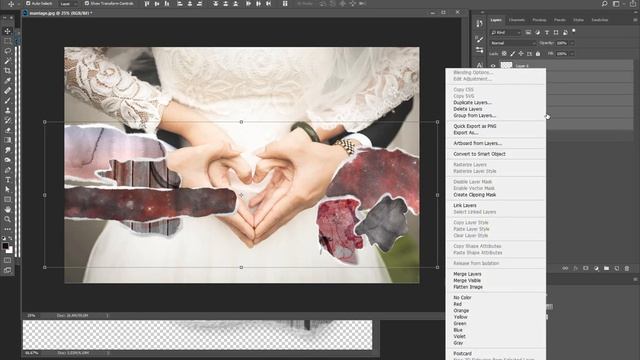The height and width of the screenshot is (360, 640).
Task: Open the Fill slider dropdown arrow
Action: pyautogui.click(x=572, y=53)
